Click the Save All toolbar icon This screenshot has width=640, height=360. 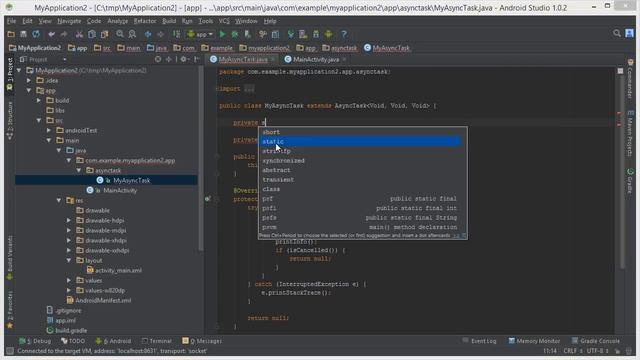[x=24, y=34]
